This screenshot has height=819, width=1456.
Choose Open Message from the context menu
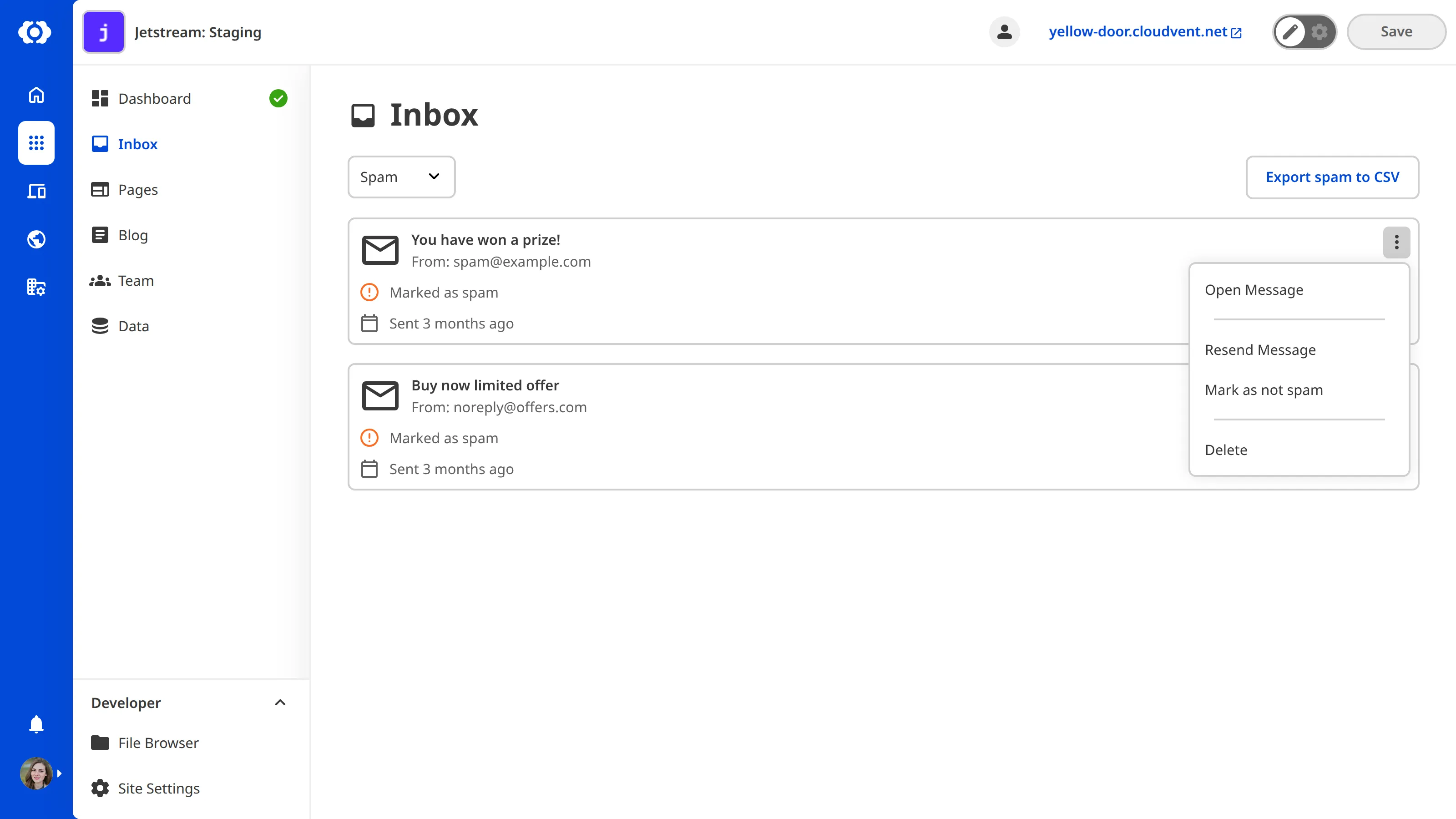1254,289
